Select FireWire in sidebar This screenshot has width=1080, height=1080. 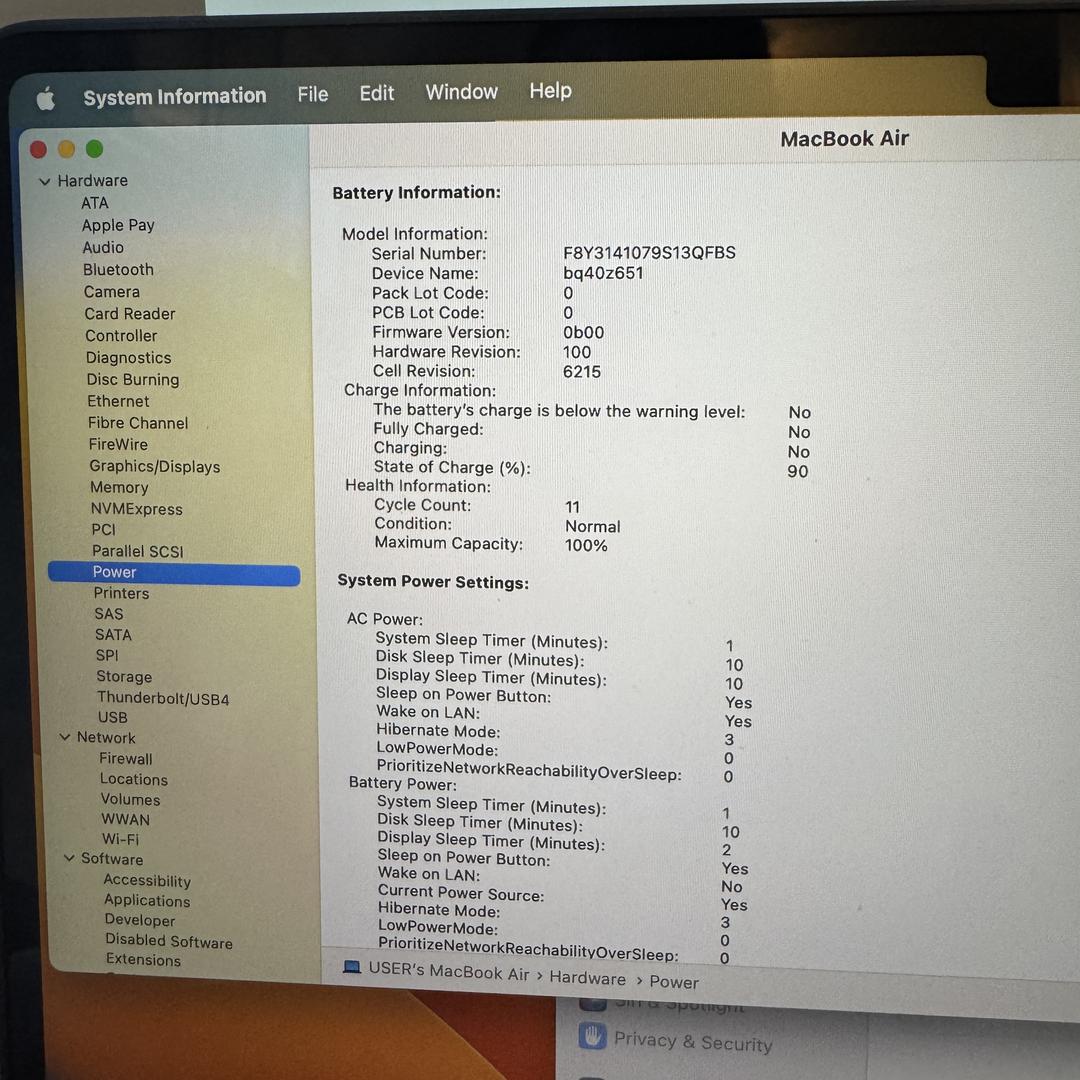[x=118, y=444]
